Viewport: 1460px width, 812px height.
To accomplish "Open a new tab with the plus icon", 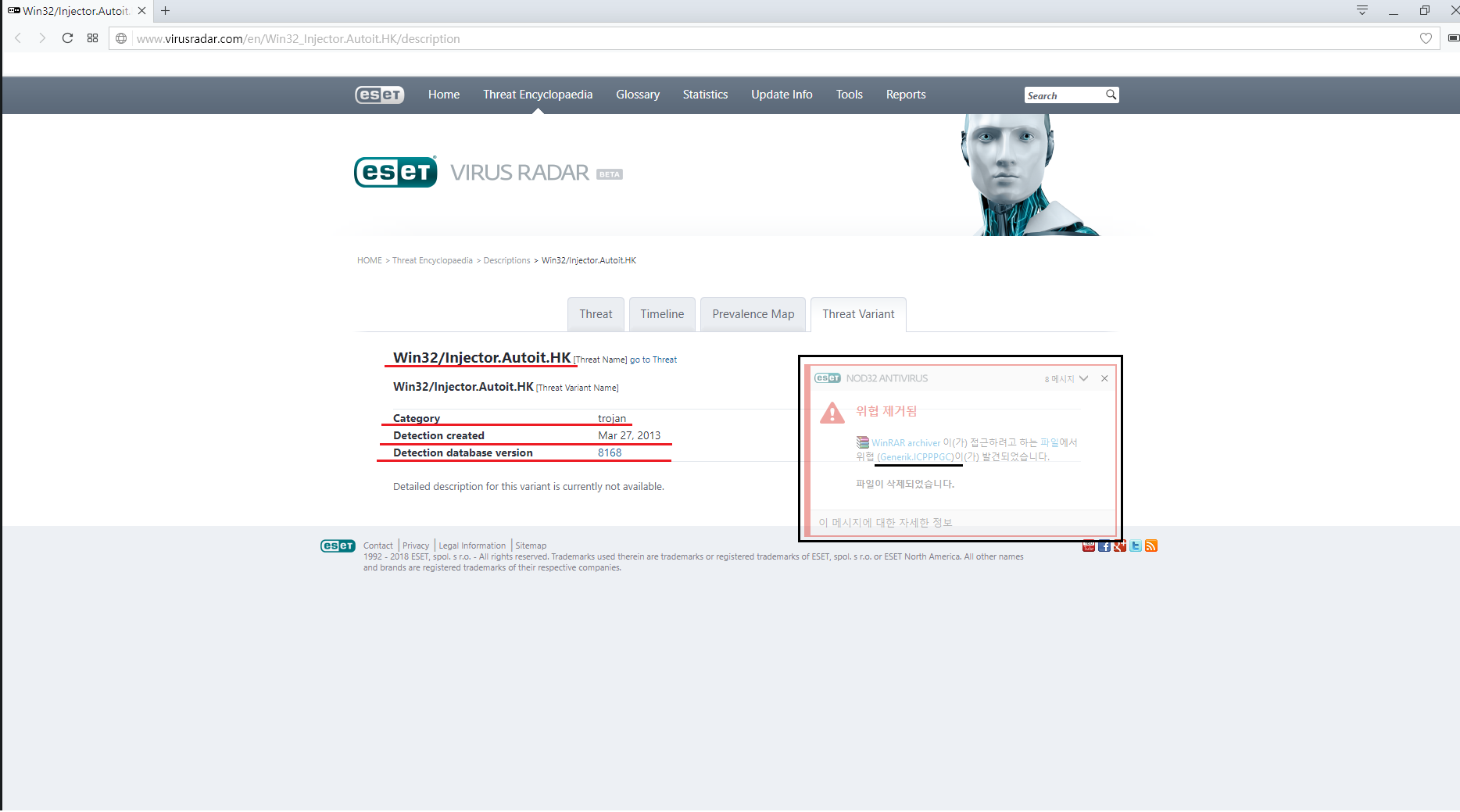I will click(x=165, y=11).
